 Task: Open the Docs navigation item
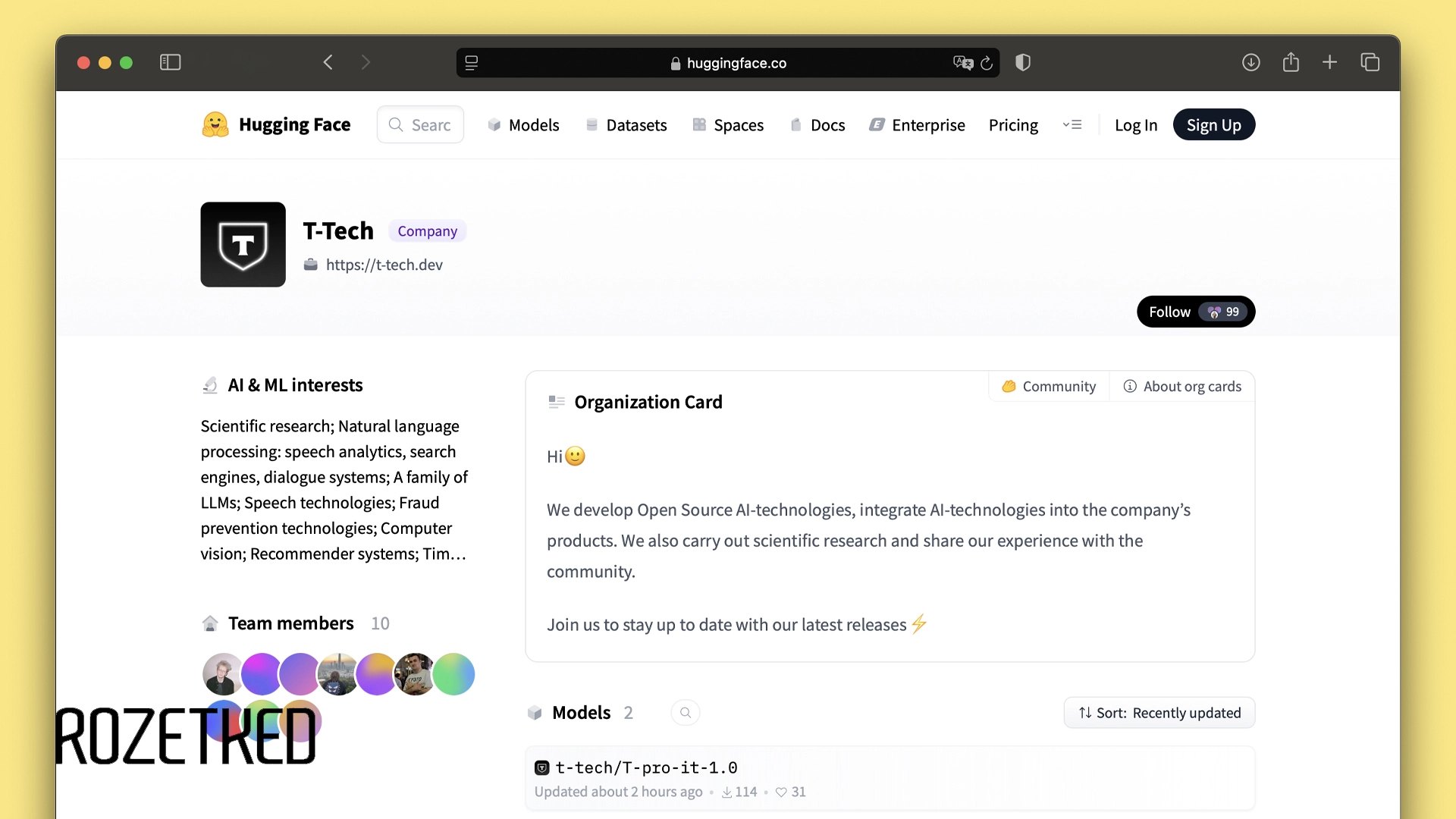(x=817, y=125)
